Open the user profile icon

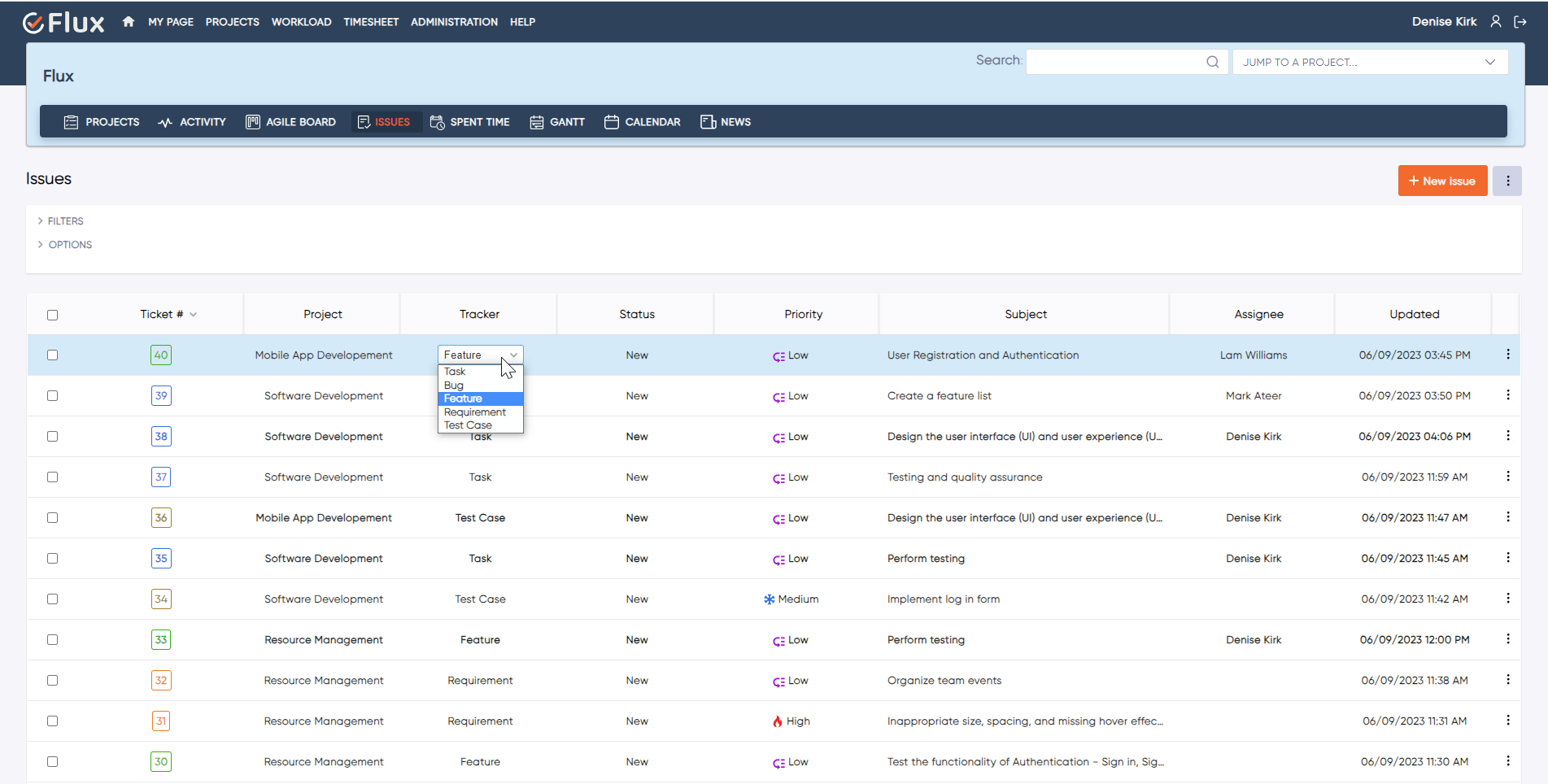(1495, 22)
